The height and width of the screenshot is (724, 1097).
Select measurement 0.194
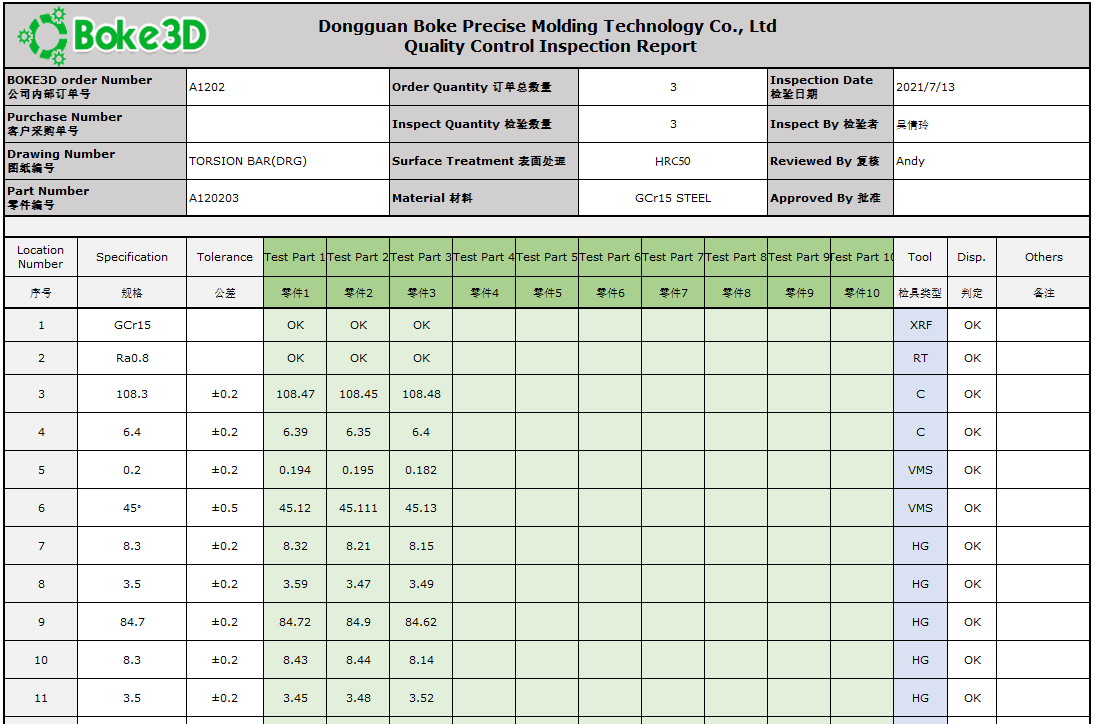point(295,470)
